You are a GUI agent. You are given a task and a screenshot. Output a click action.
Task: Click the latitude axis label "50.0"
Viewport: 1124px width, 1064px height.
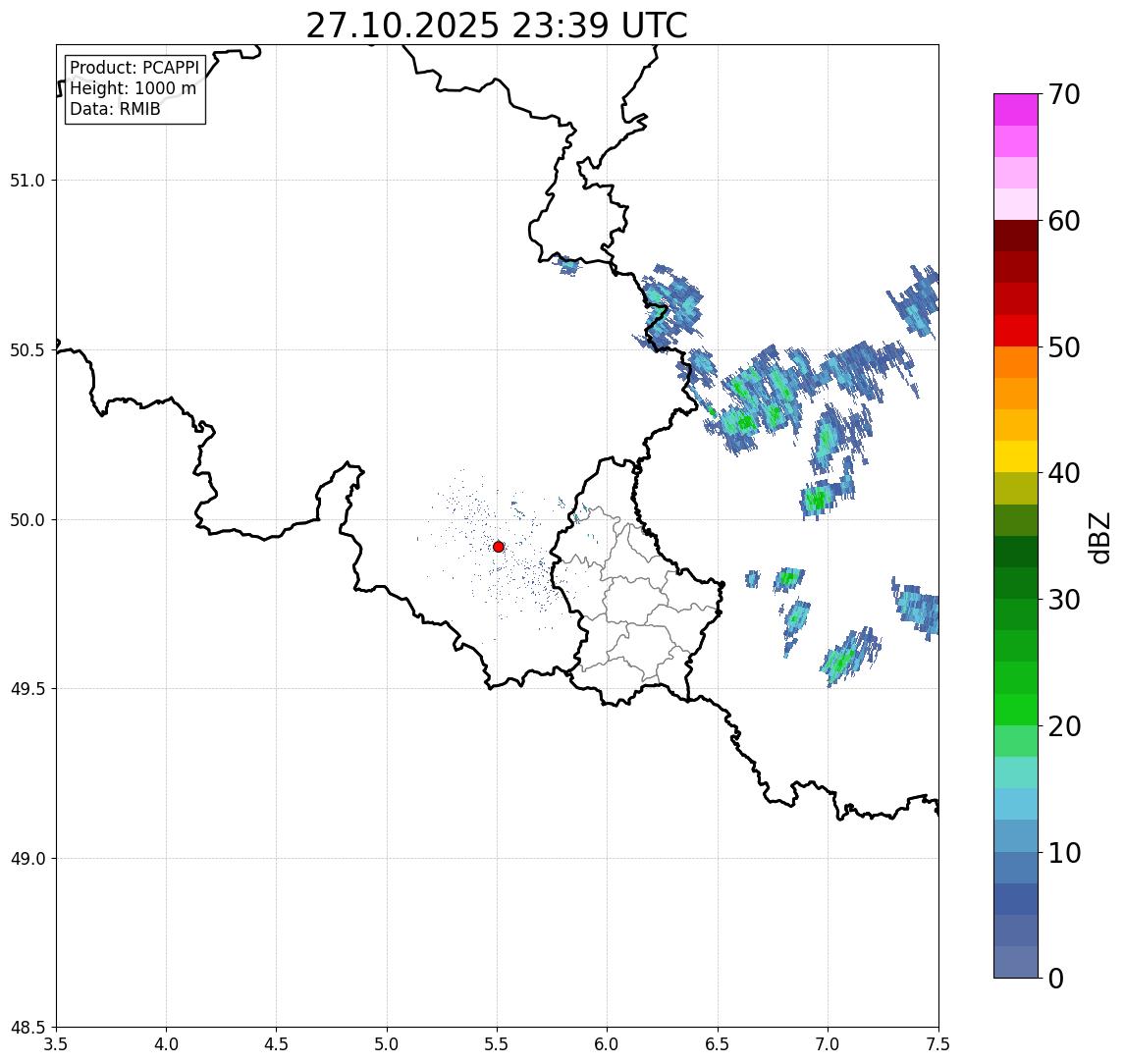tap(27, 520)
